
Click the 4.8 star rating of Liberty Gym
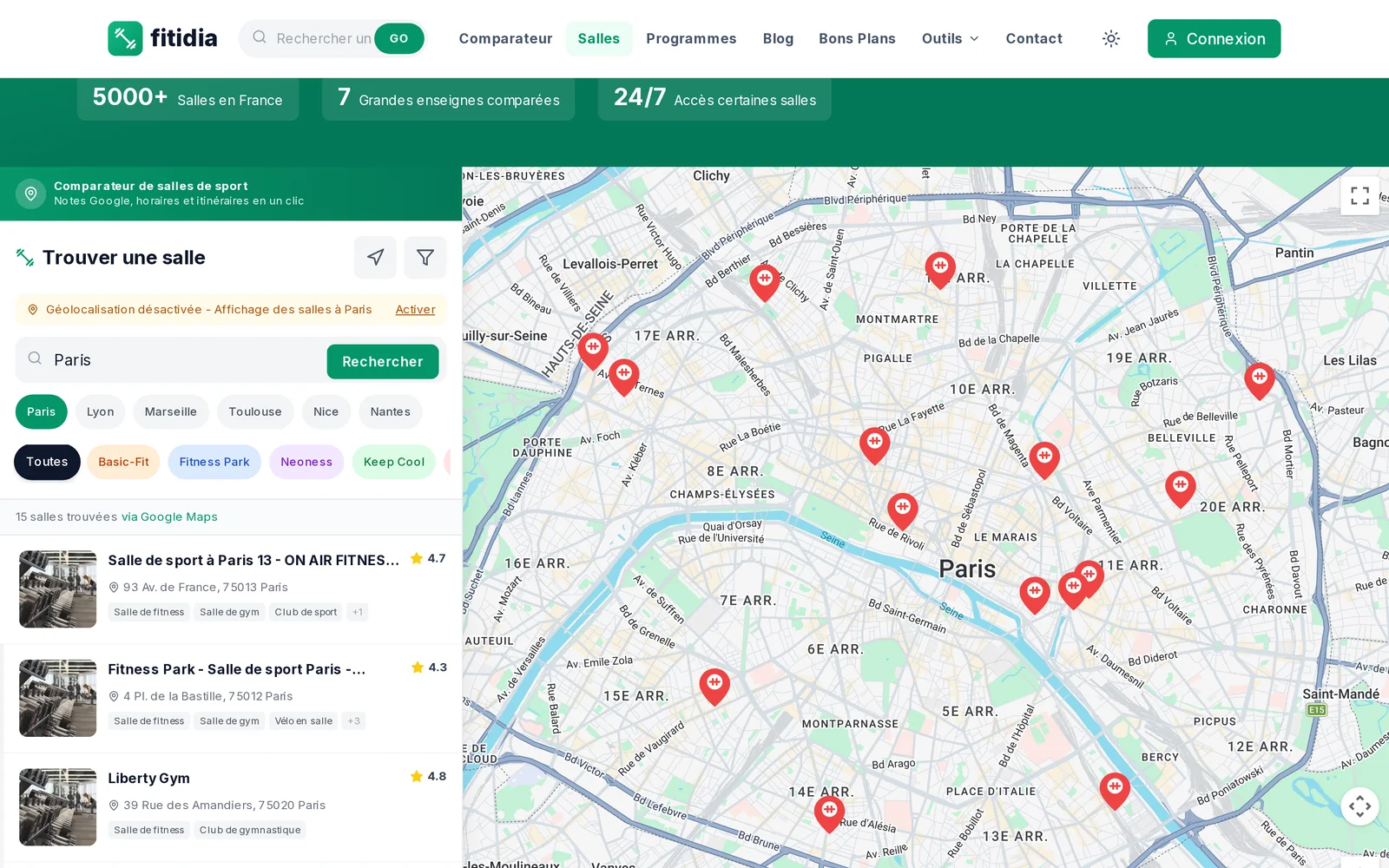(428, 776)
